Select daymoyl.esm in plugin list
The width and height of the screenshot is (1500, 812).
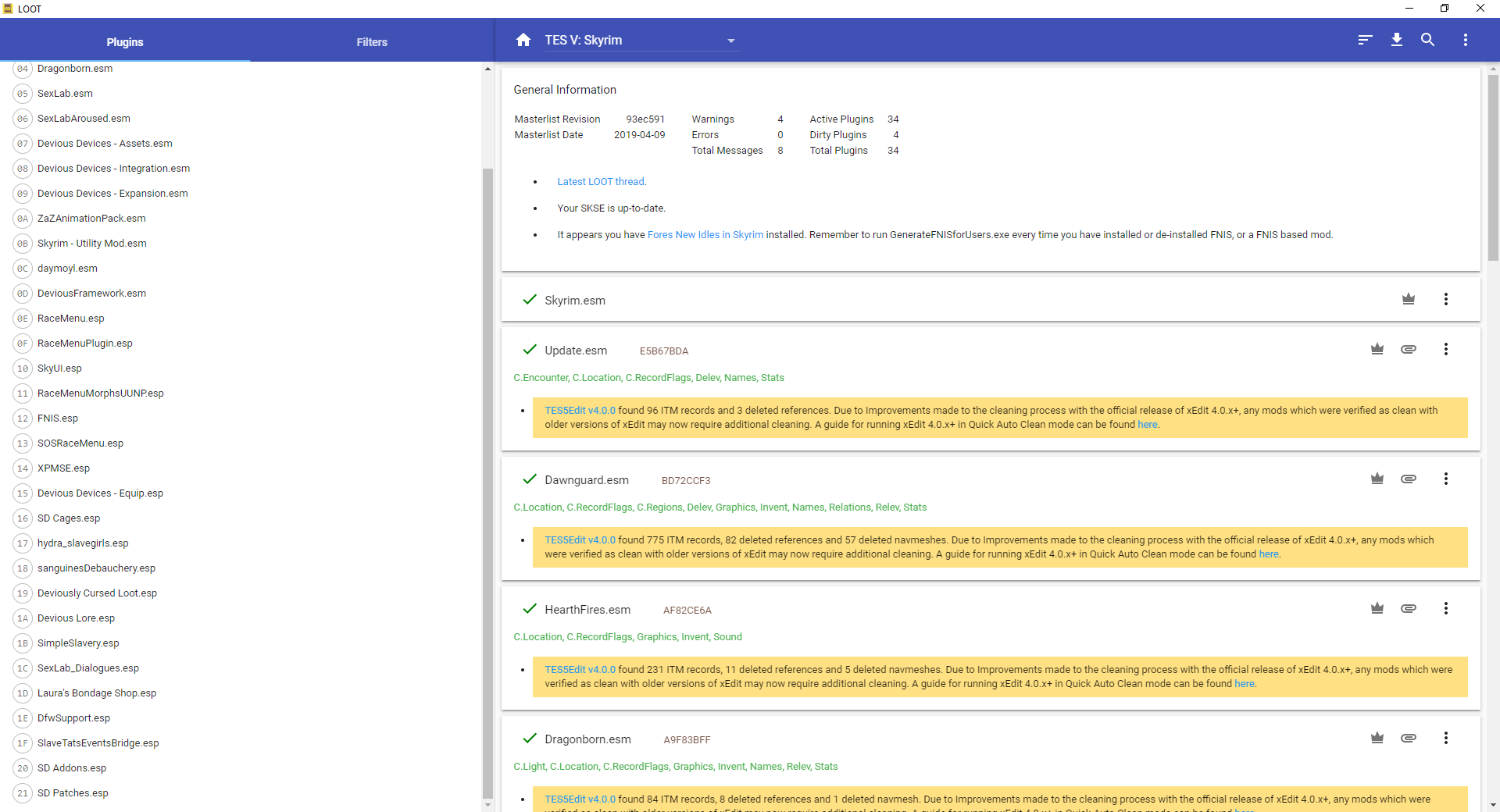click(67, 269)
